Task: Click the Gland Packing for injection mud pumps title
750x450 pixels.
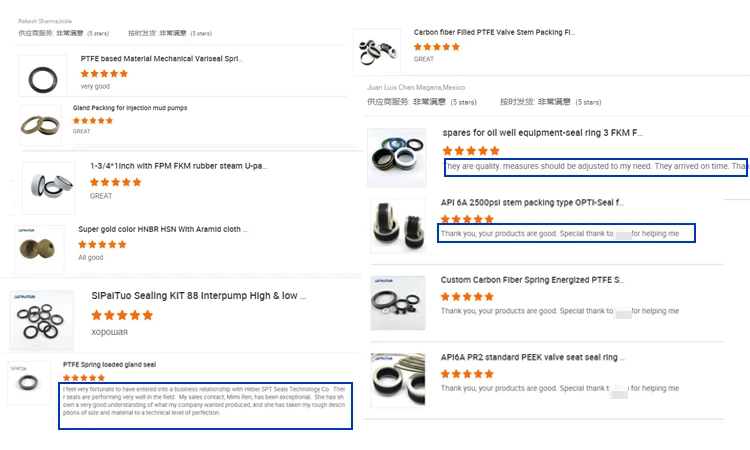Action: [x=130, y=108]
